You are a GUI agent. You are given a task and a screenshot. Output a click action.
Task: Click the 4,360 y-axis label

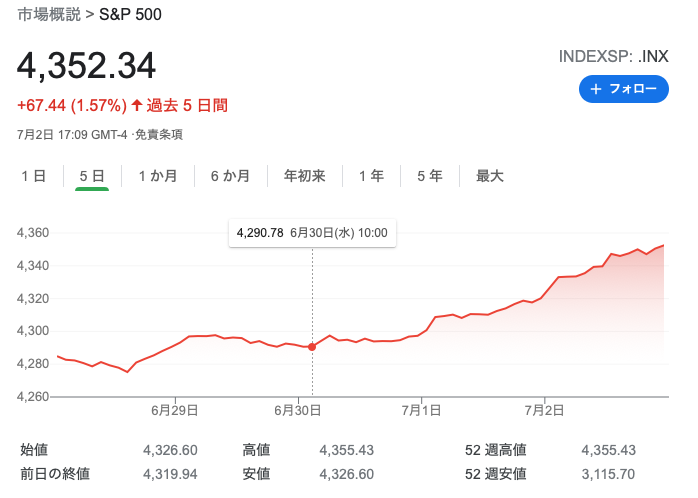[x=33, y=233]
